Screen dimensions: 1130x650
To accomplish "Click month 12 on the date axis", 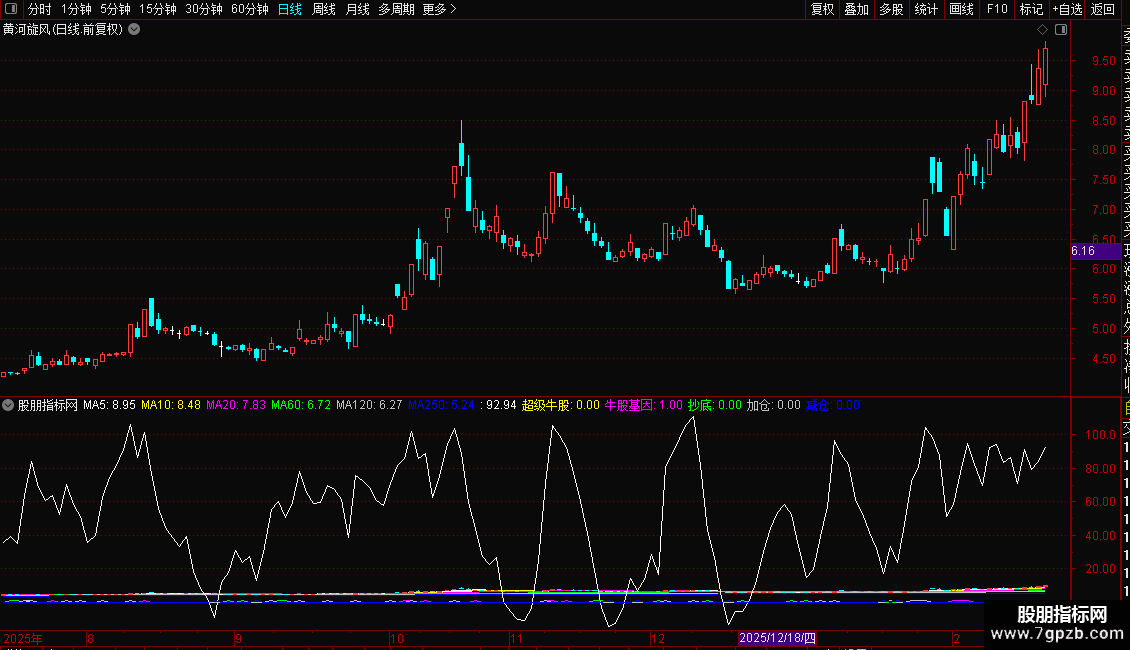I will point(657,638).
